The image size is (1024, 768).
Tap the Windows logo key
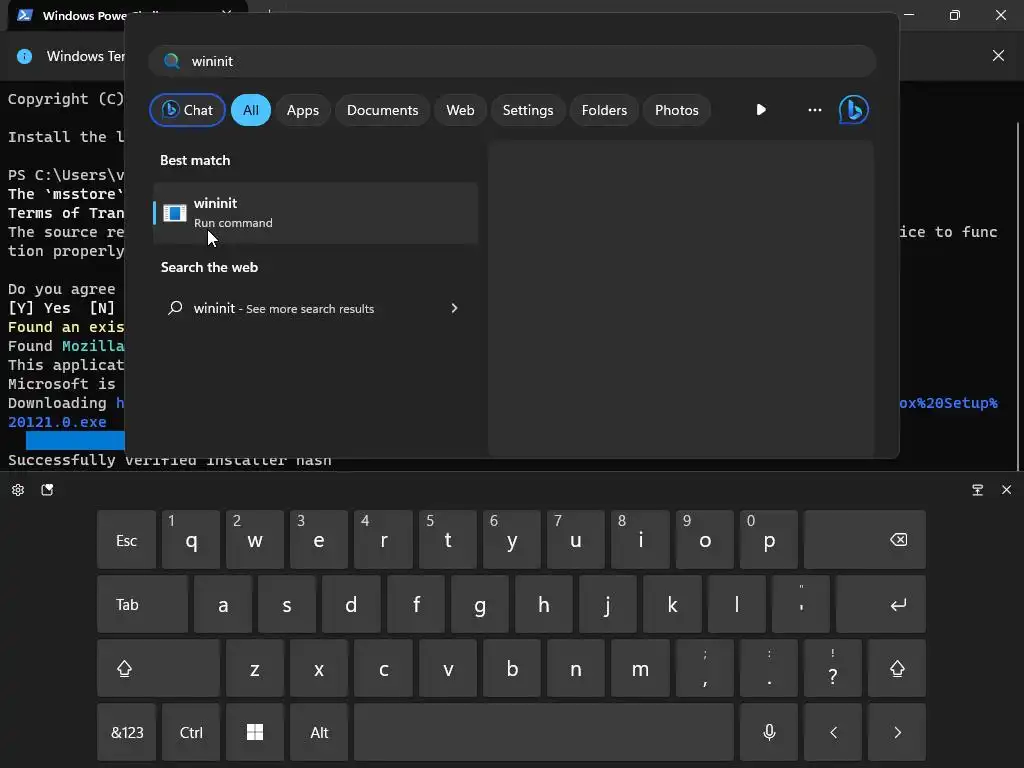point(255,732)
